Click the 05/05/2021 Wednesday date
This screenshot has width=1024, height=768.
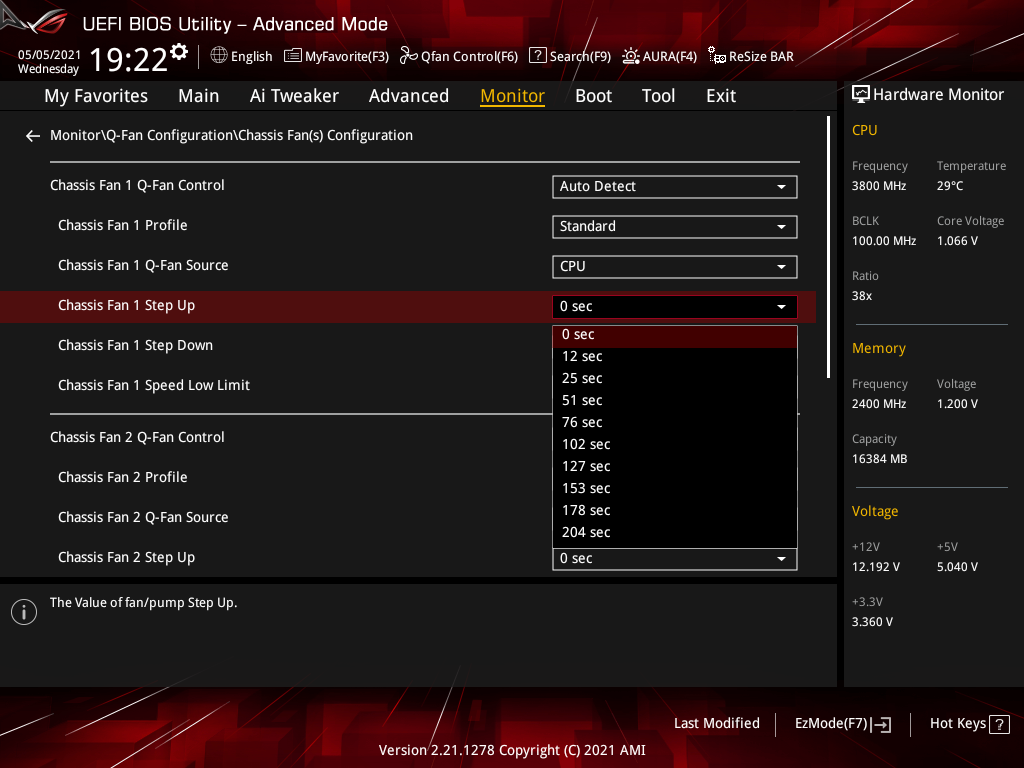coord(49,61)
